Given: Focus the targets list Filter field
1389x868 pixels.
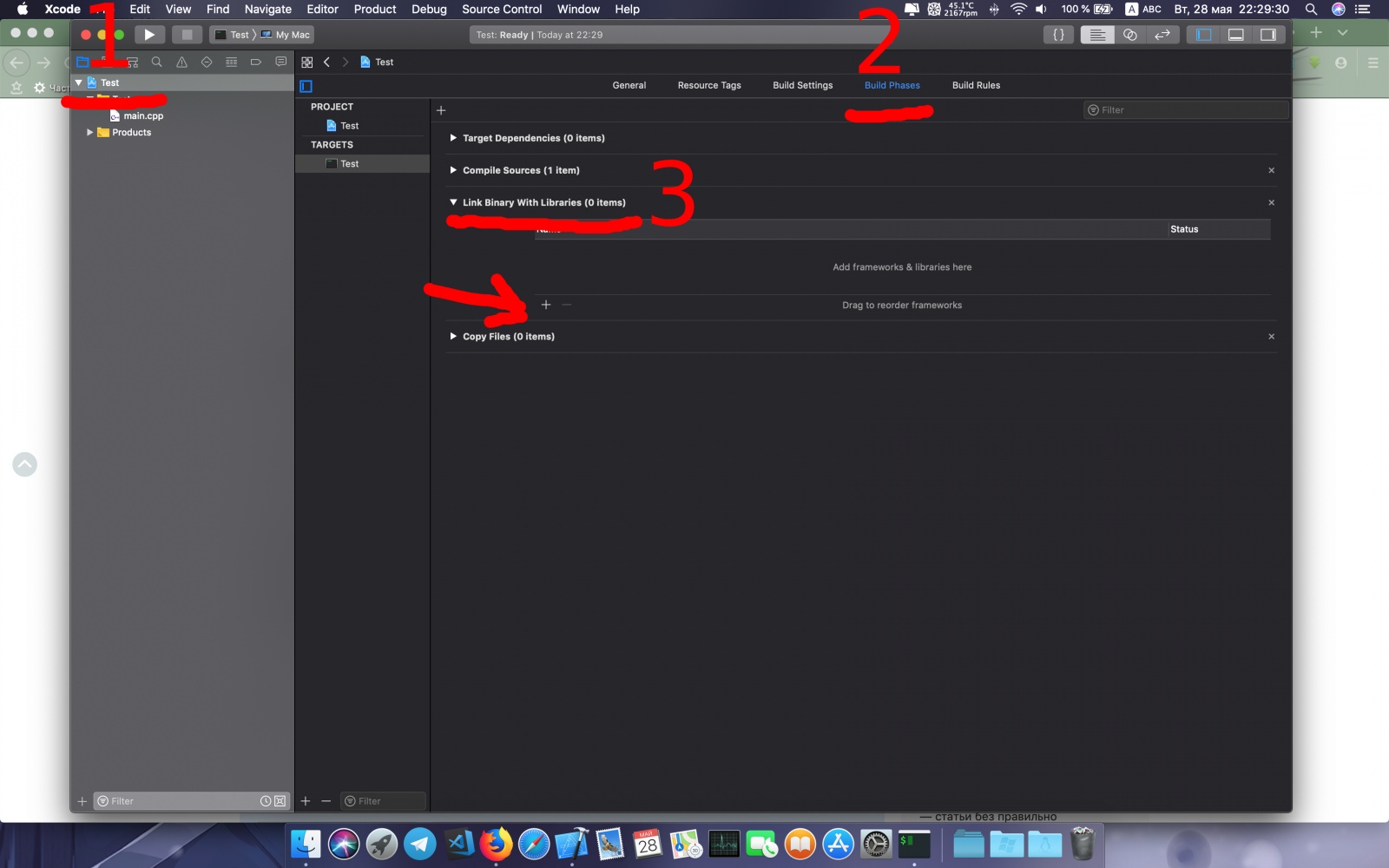Looking at the screenshot, I should 383,801.
